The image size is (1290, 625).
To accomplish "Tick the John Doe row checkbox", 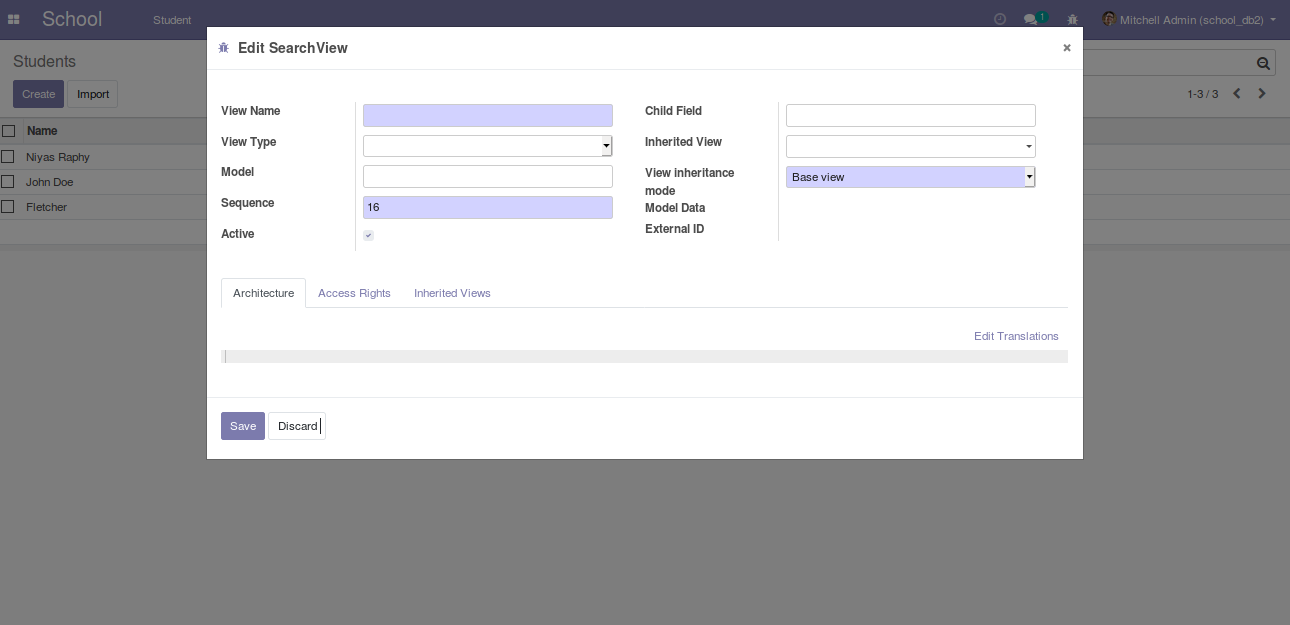I will click(8, 182).
